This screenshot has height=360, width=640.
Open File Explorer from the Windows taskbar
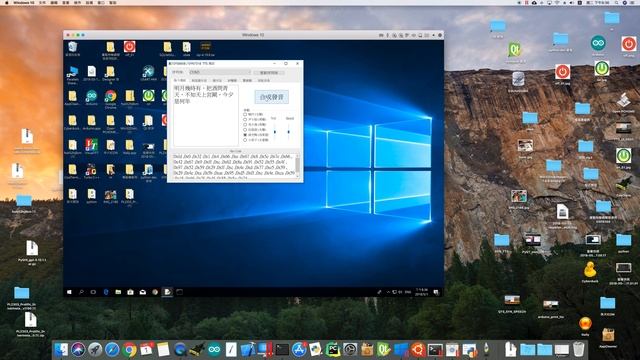click(x=118, y=292)
